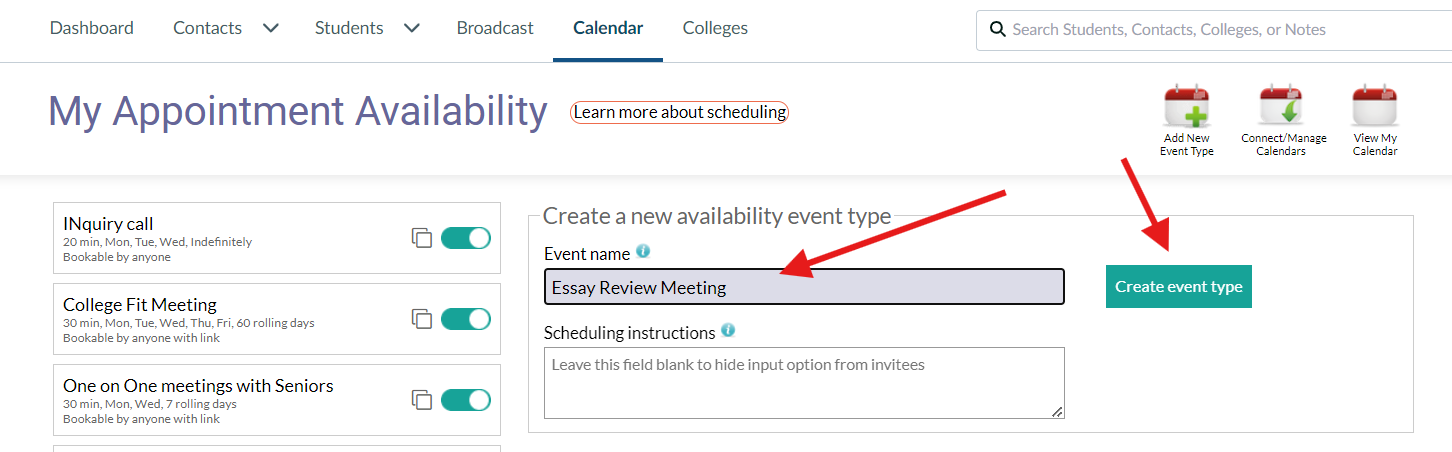The width and height of the screenshot is (1452, 452).
Task: Expand the Students dropdown chevron
Action: tap(411, 28)
